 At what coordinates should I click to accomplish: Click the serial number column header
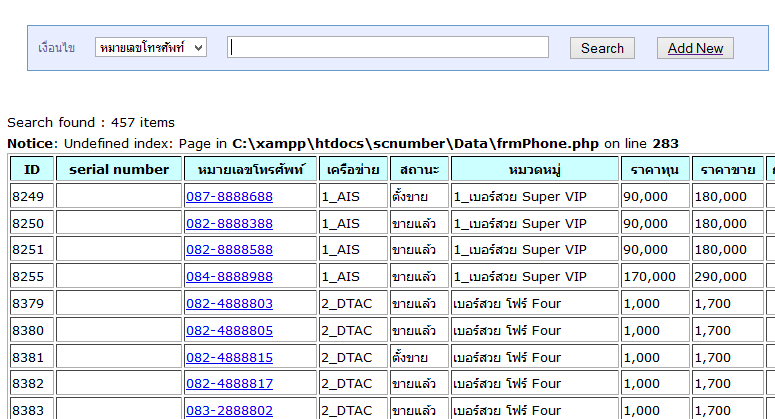[119, 169]
